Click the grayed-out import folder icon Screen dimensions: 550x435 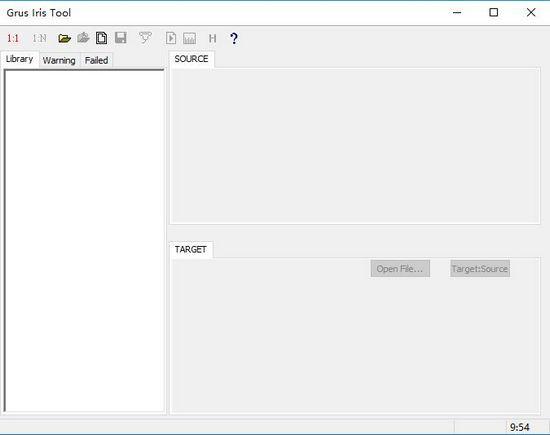(x=83, y=38)
